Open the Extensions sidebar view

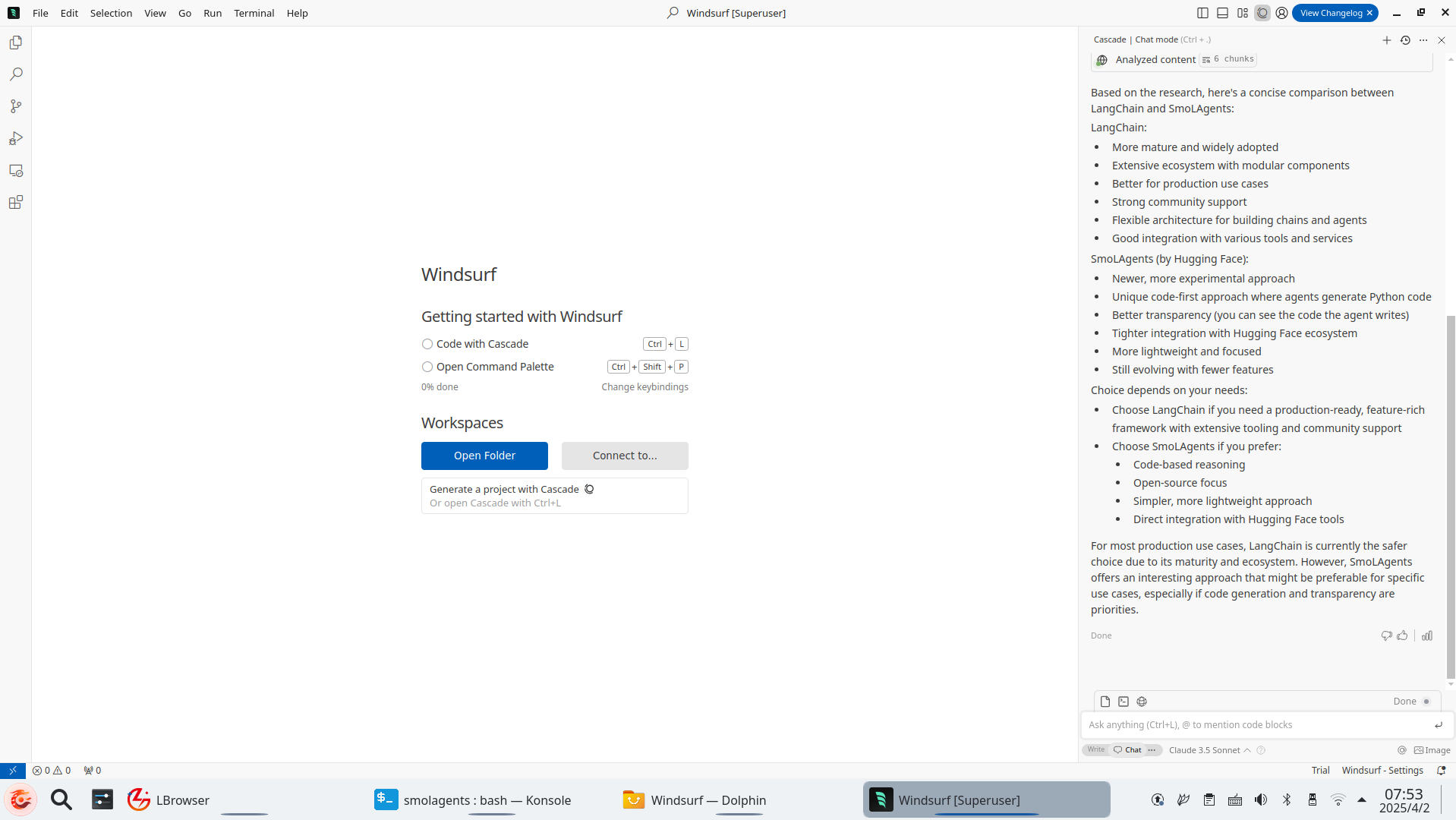point(16,202)
